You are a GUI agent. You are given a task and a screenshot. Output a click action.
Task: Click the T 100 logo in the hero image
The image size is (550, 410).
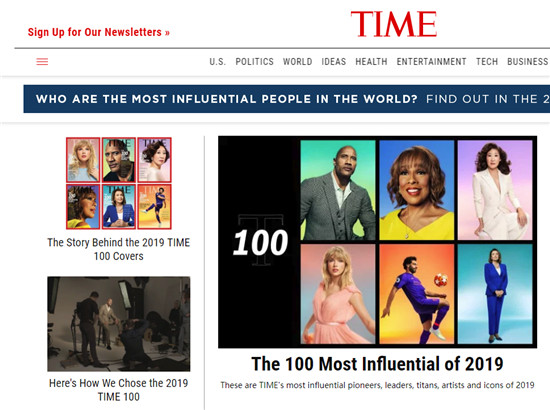click(260, 241)
